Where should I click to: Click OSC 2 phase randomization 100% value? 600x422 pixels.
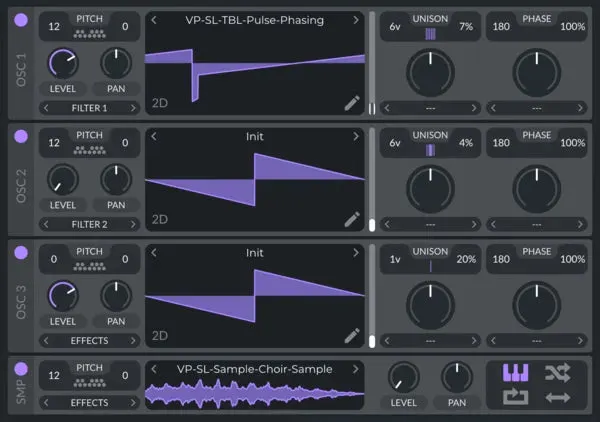pyautogui.click(x=573, y=143)
